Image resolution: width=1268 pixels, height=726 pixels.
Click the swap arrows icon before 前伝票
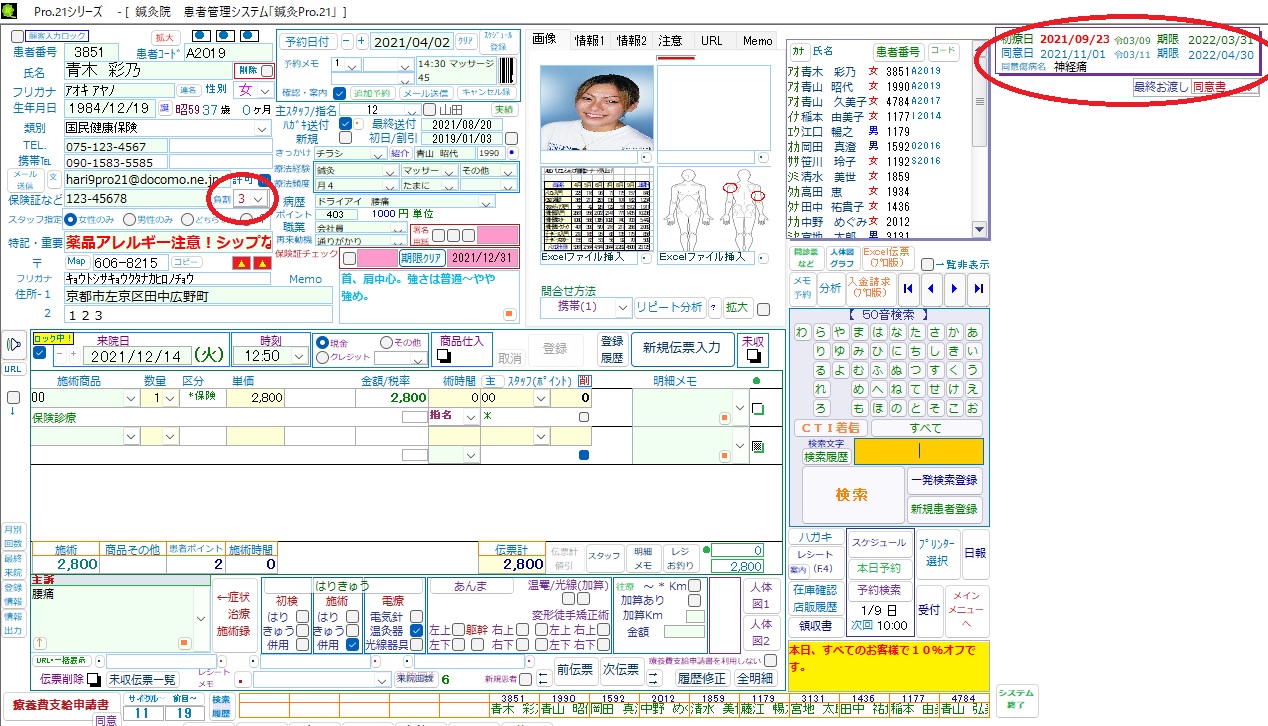pyautogui.click(x=543, y=679)
